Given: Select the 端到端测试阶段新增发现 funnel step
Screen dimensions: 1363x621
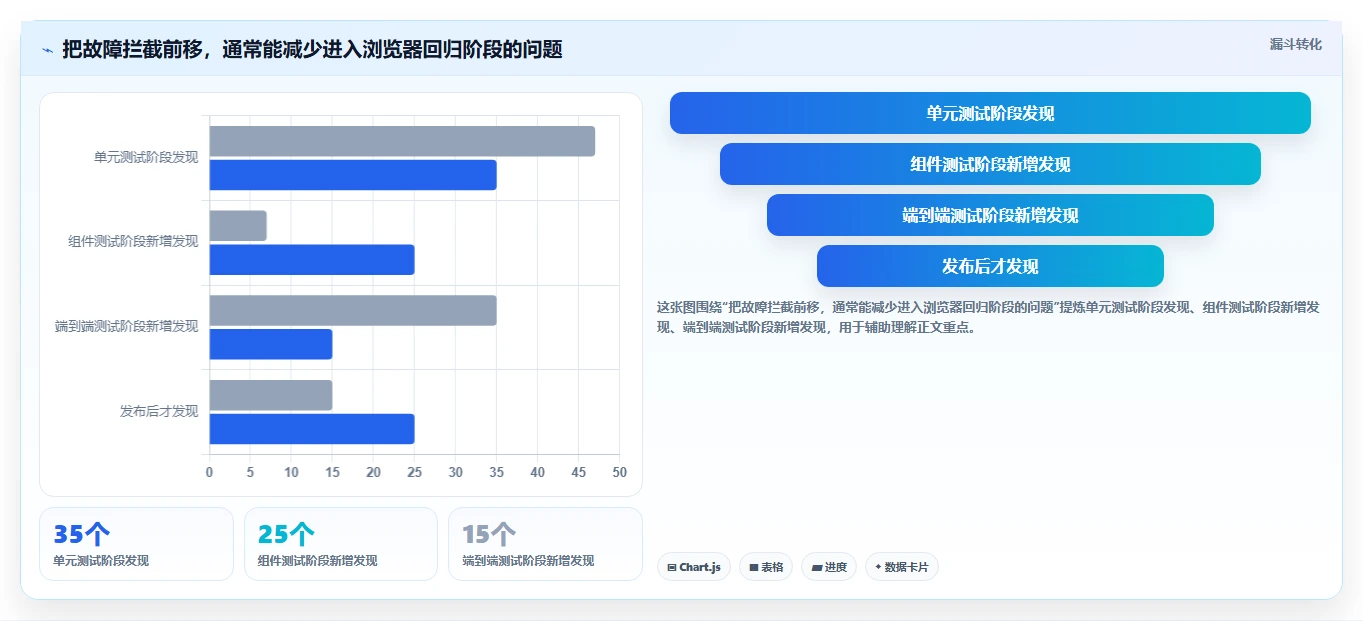Looking at the screenshot, I should click(990, 215).
